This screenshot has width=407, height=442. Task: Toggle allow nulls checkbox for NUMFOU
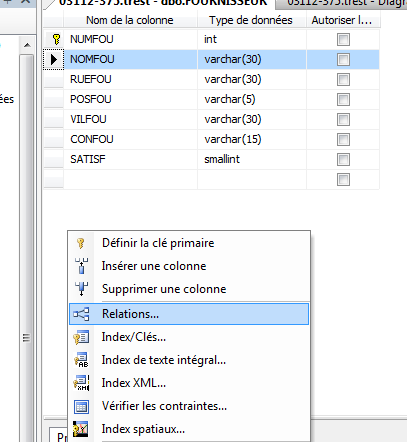click(x=343, y=39)
